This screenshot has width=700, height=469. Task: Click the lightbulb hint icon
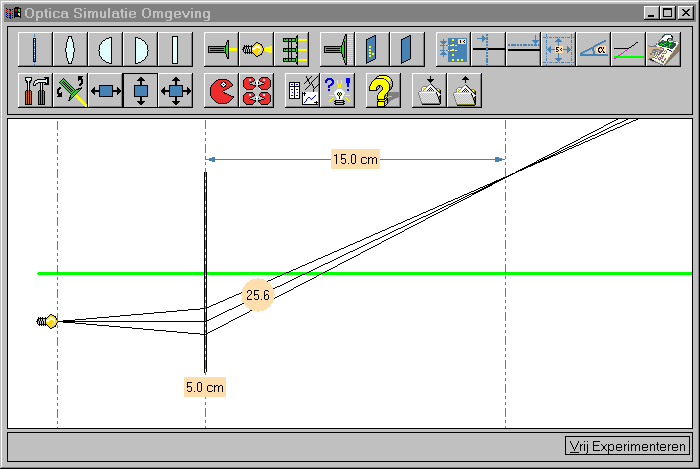point(337,91)
